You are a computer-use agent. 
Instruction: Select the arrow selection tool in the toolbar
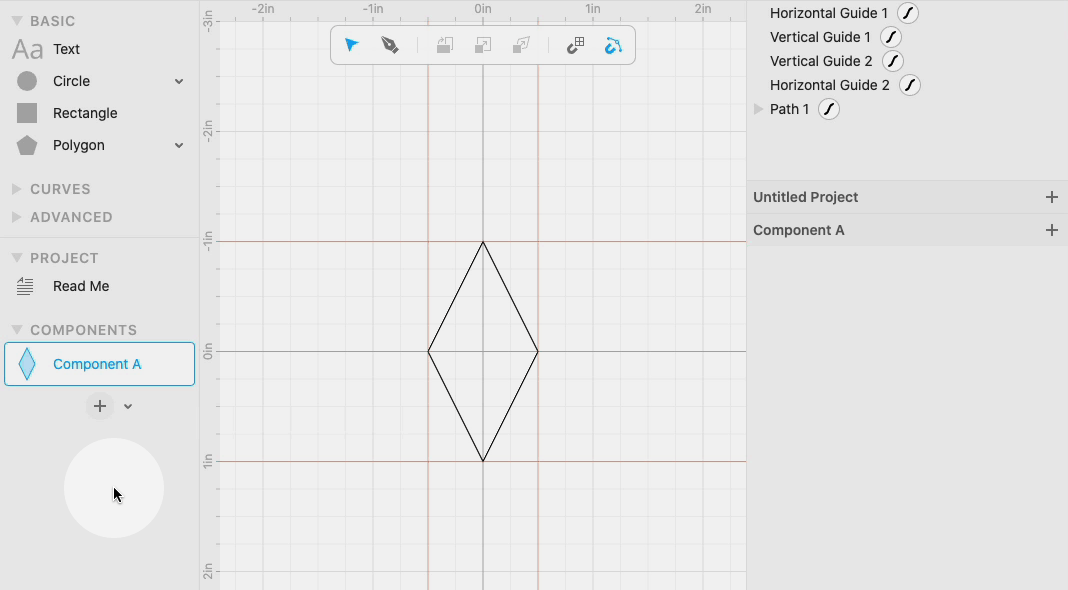[x=351, y=45]
